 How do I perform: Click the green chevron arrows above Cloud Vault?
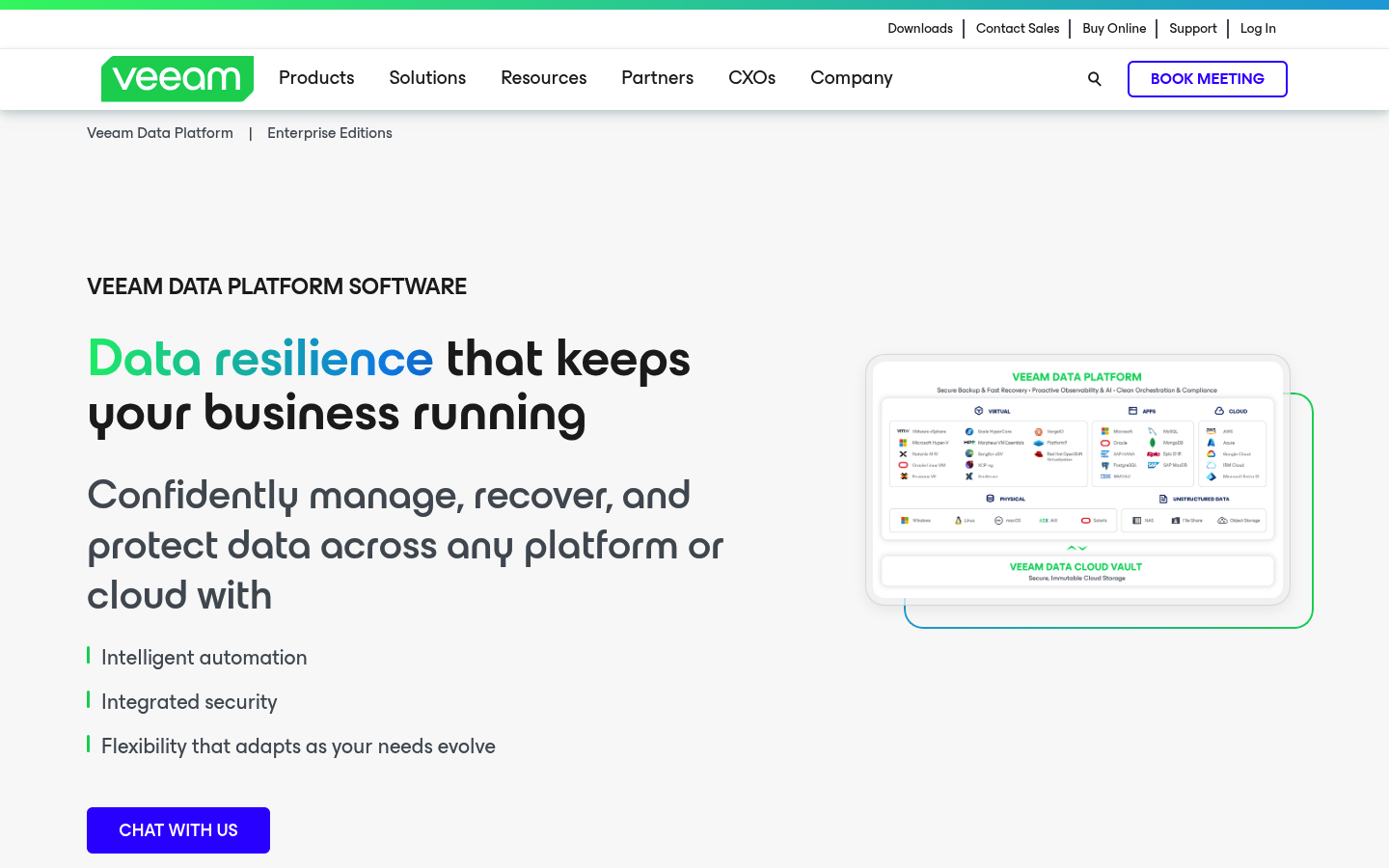[x=1076, y=548]
